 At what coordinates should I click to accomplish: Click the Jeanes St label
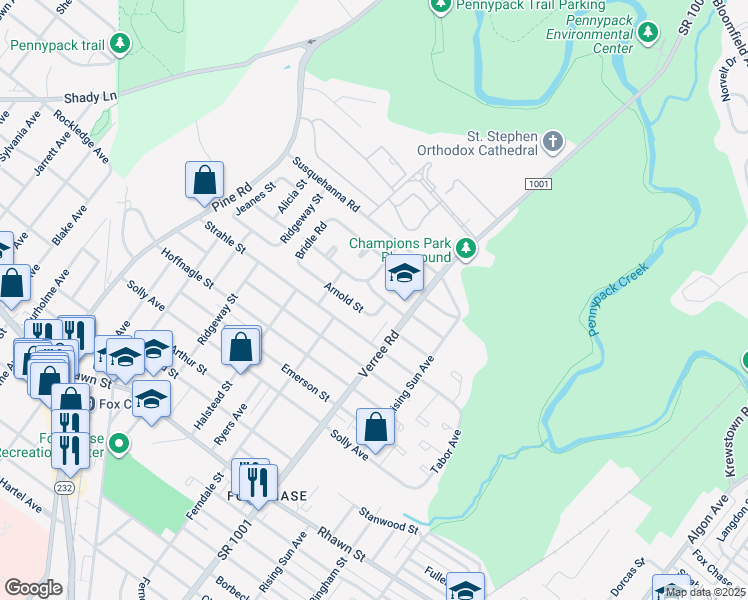tap(256, 198)
